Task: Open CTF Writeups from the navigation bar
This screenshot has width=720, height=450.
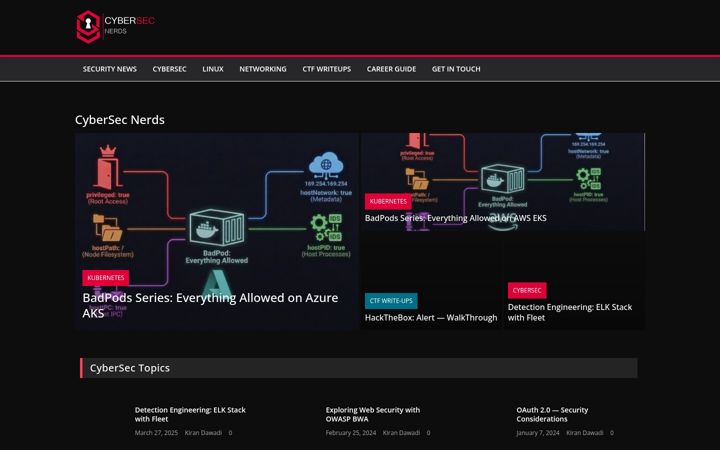Action: point(326,69)
